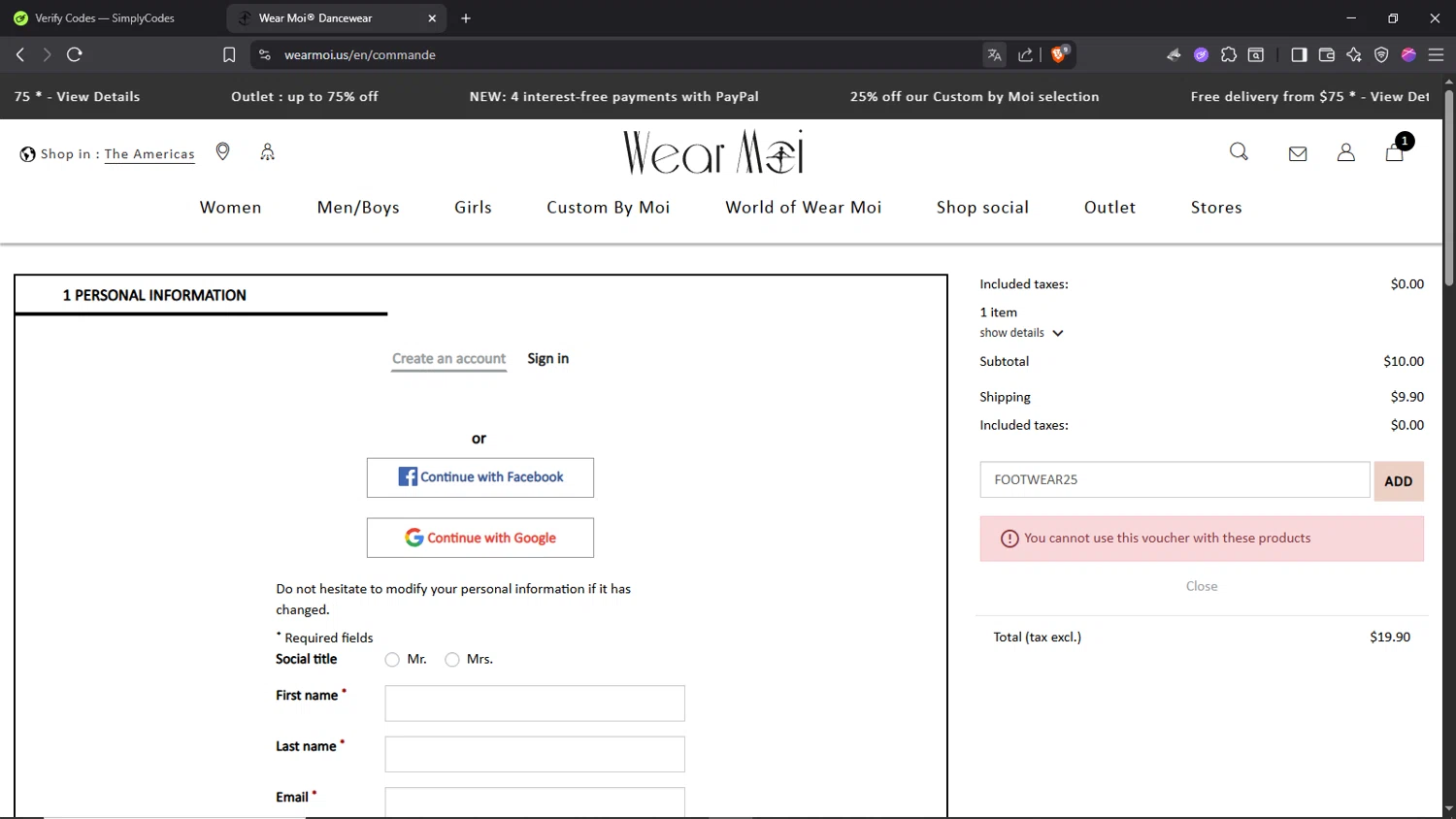This screenshot has height=819, width=1456.
Task: Toggle the browser sidebar panel icon
Action: 1299,55
